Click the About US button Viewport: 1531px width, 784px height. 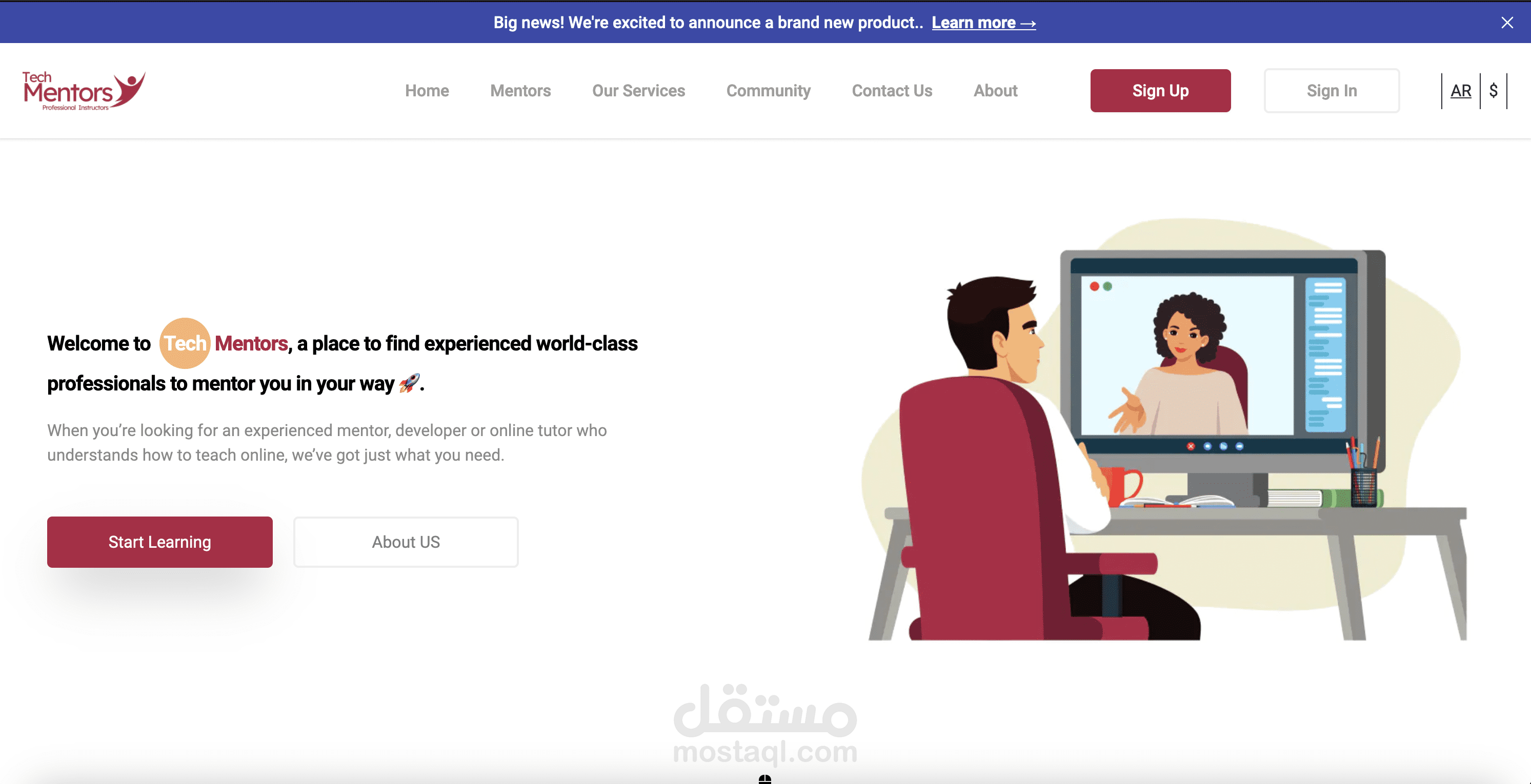tap(406, 542)
